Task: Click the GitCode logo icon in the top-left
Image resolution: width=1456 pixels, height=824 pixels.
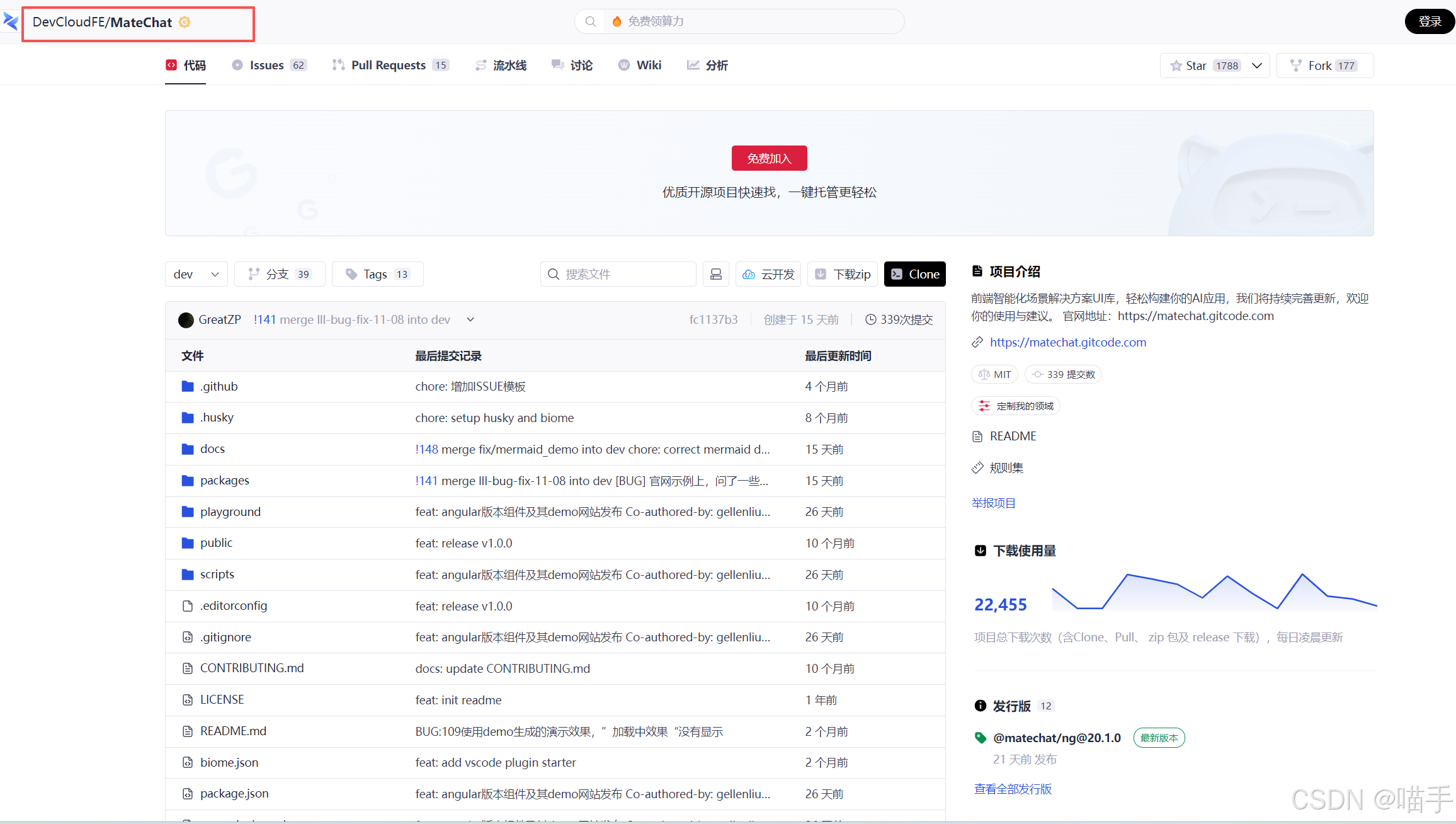Action: click(x=10, y=21)
